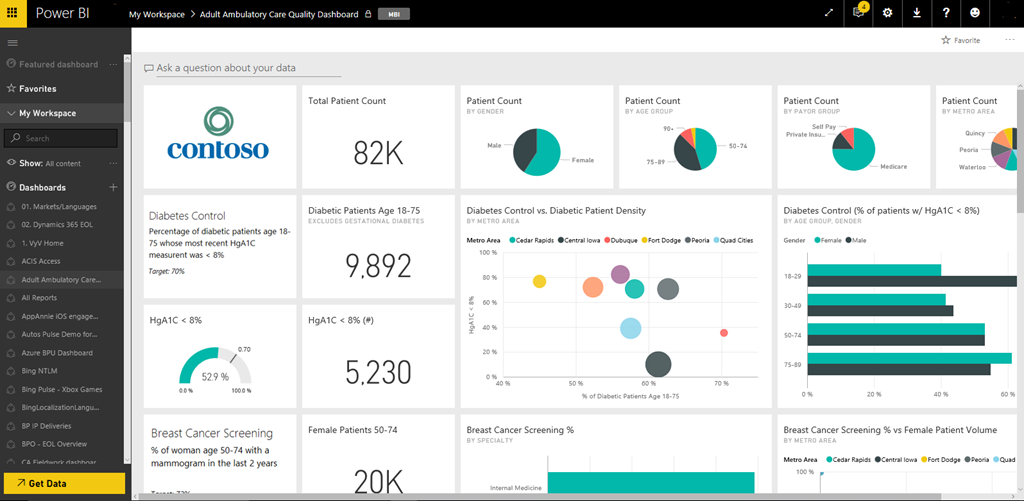The image size is (1024, 501).
Task: Click the ellipsis next to Featured dashboard
Action: 113,65
